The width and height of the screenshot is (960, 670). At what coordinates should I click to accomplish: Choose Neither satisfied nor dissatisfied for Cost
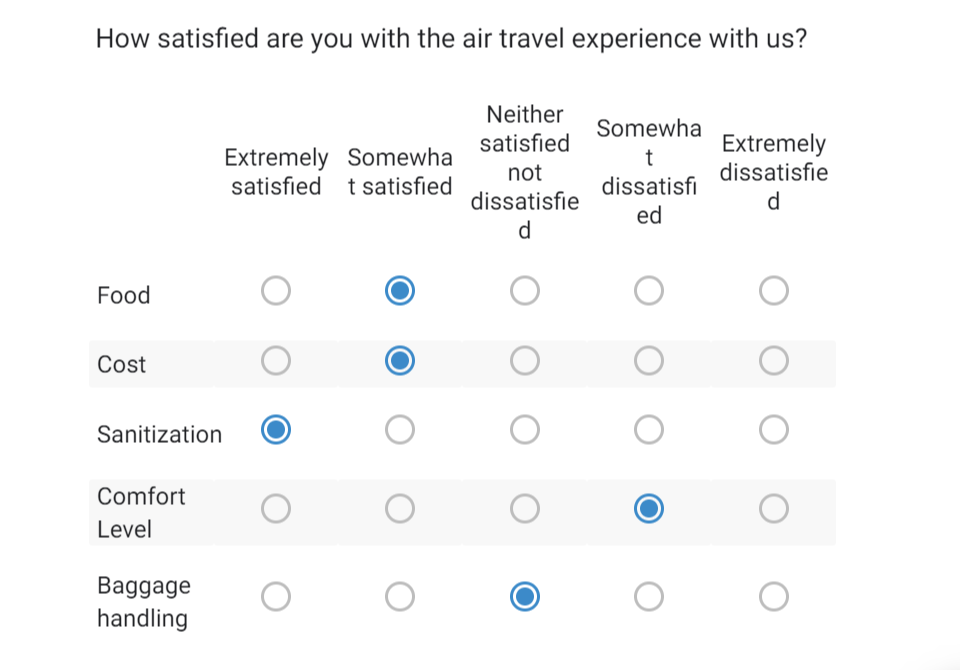point(524,360)
